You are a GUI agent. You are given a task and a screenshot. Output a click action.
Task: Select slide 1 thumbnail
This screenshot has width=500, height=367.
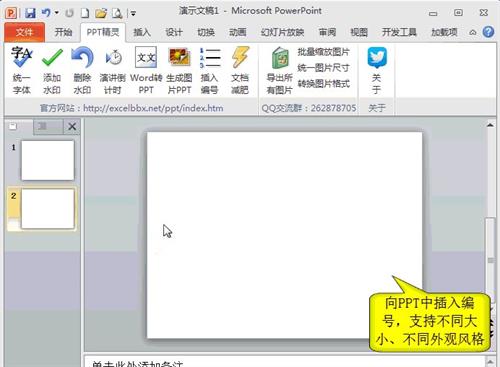tap(48, 160)
